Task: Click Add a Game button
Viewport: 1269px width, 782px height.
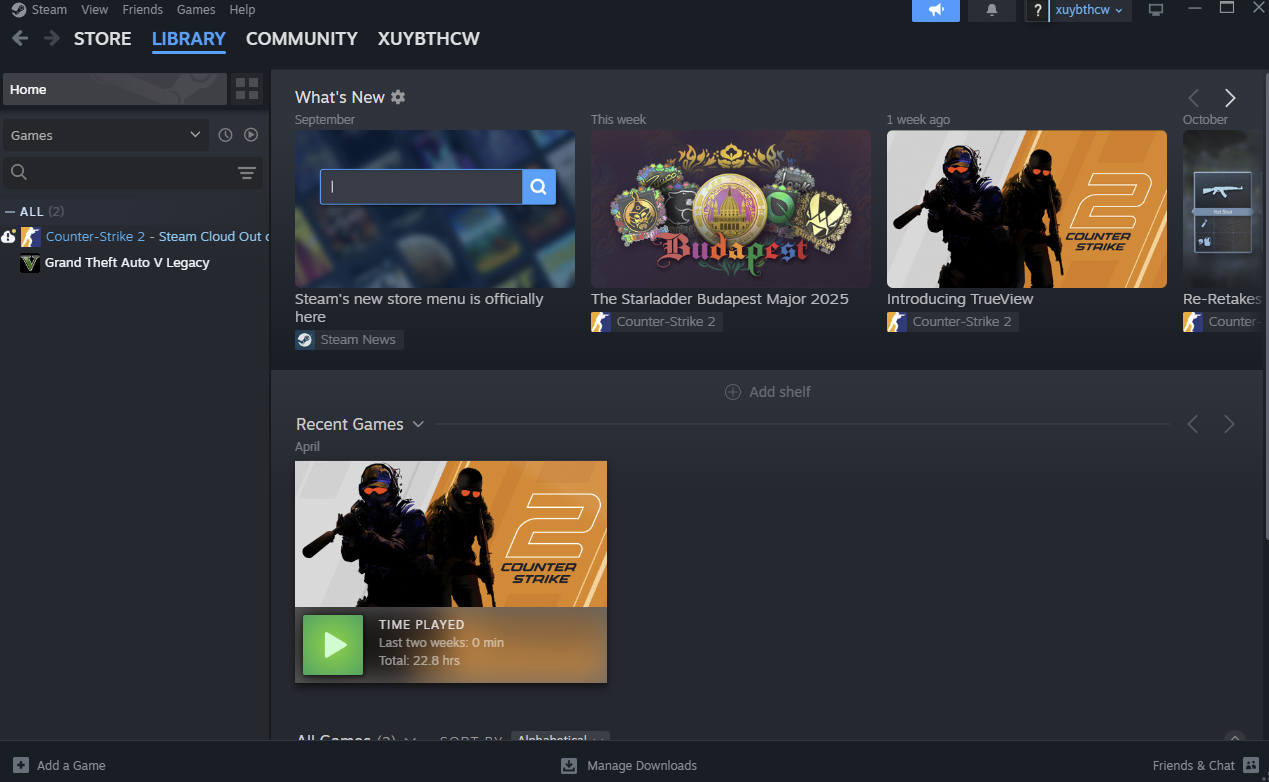Action: pos(59,765)
